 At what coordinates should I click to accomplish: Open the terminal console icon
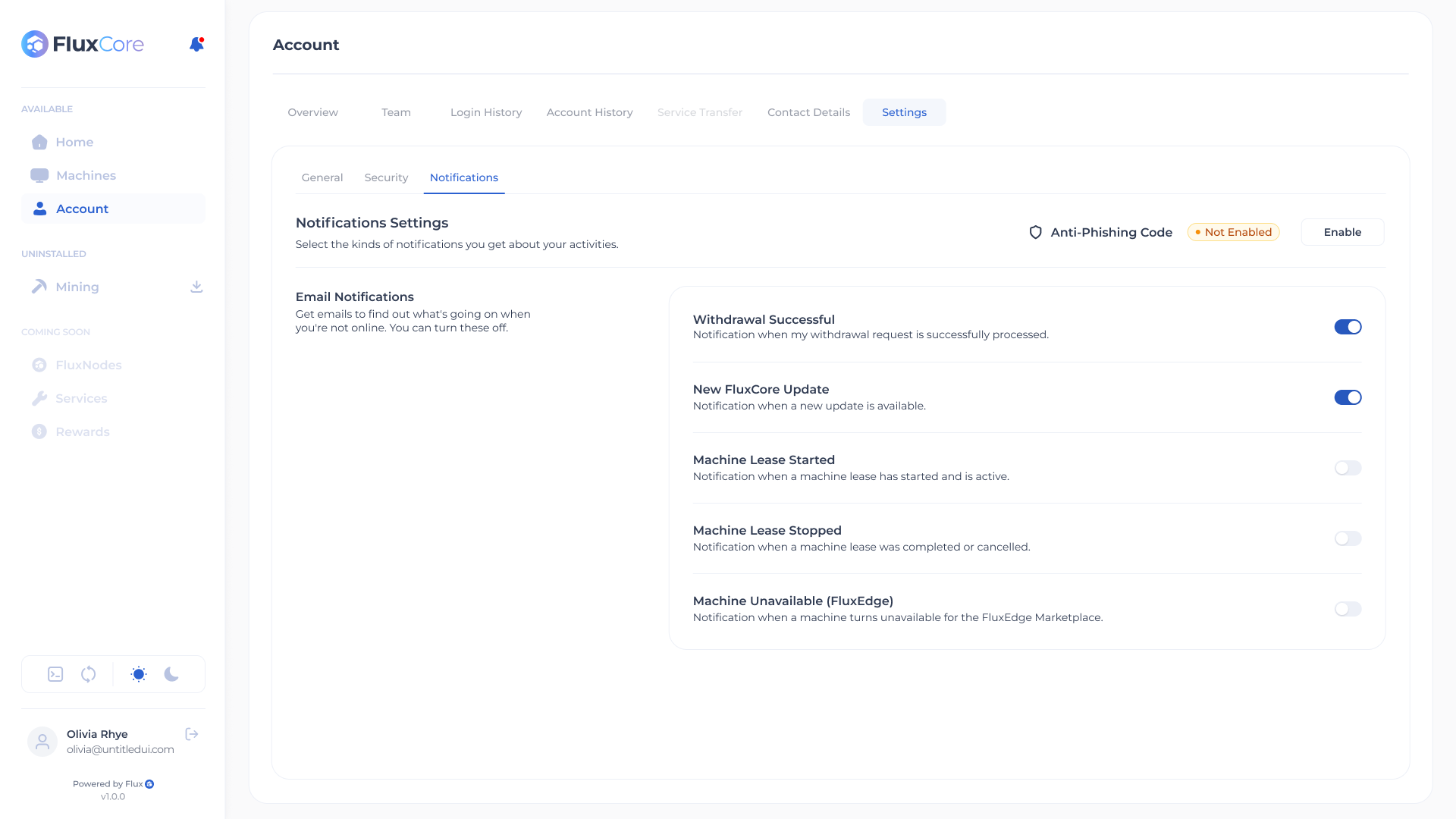tap(55, 674)
